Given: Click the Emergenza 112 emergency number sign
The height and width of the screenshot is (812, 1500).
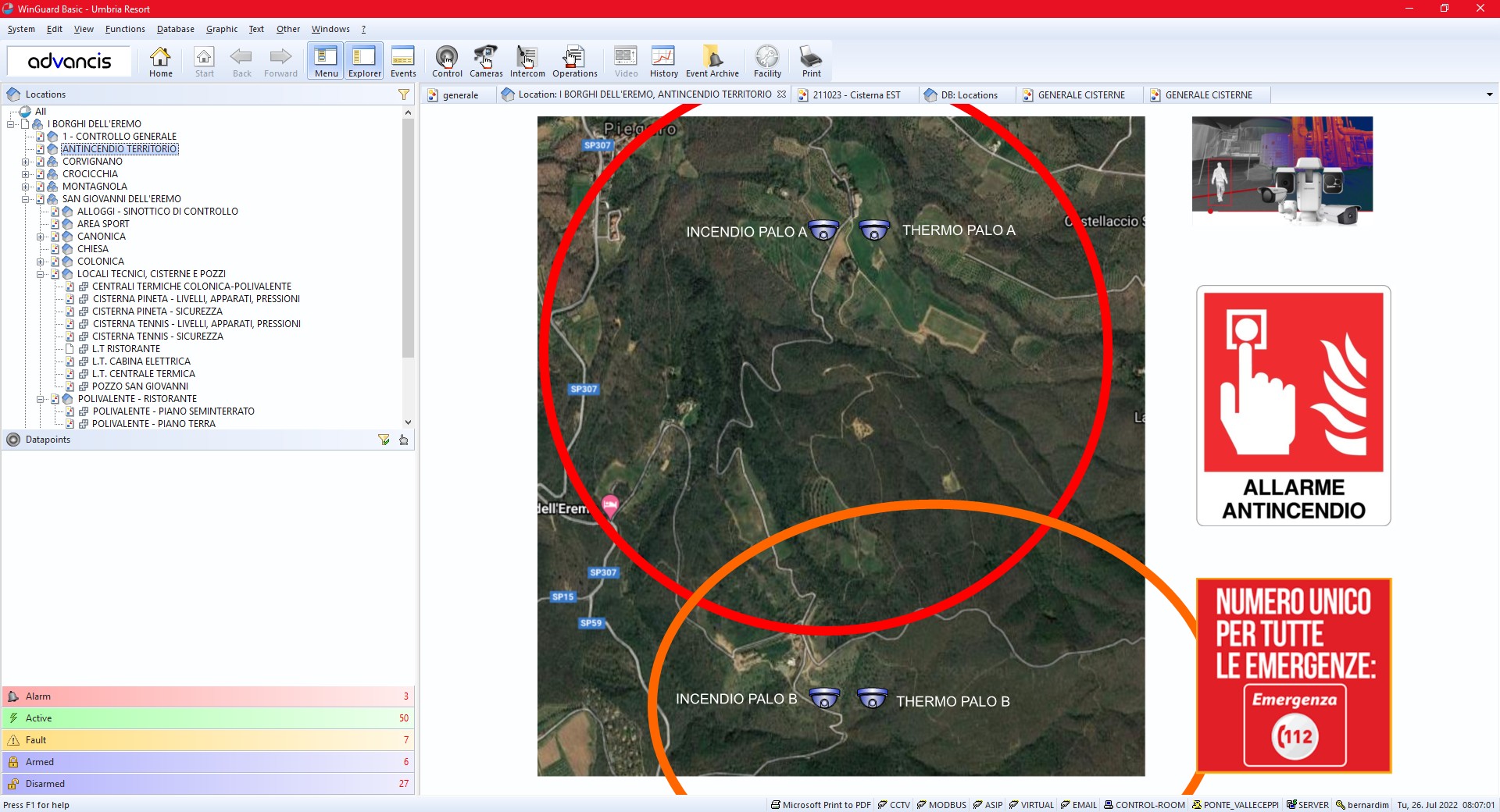Looking at the screenshot, I should click(1294, 675).
